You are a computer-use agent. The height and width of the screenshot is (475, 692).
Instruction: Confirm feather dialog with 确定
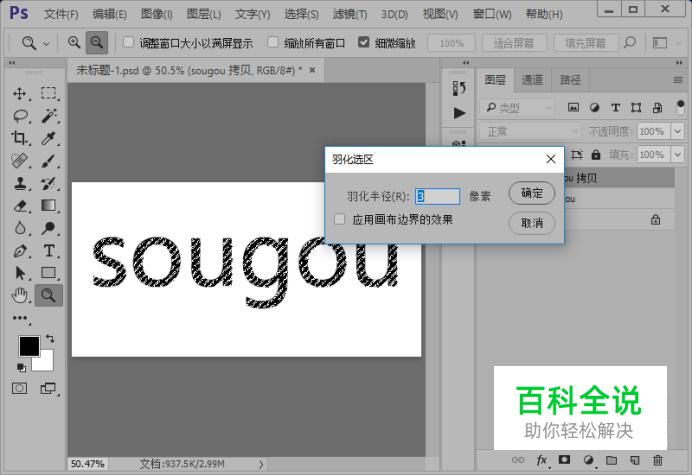click(x=531, y=193)
